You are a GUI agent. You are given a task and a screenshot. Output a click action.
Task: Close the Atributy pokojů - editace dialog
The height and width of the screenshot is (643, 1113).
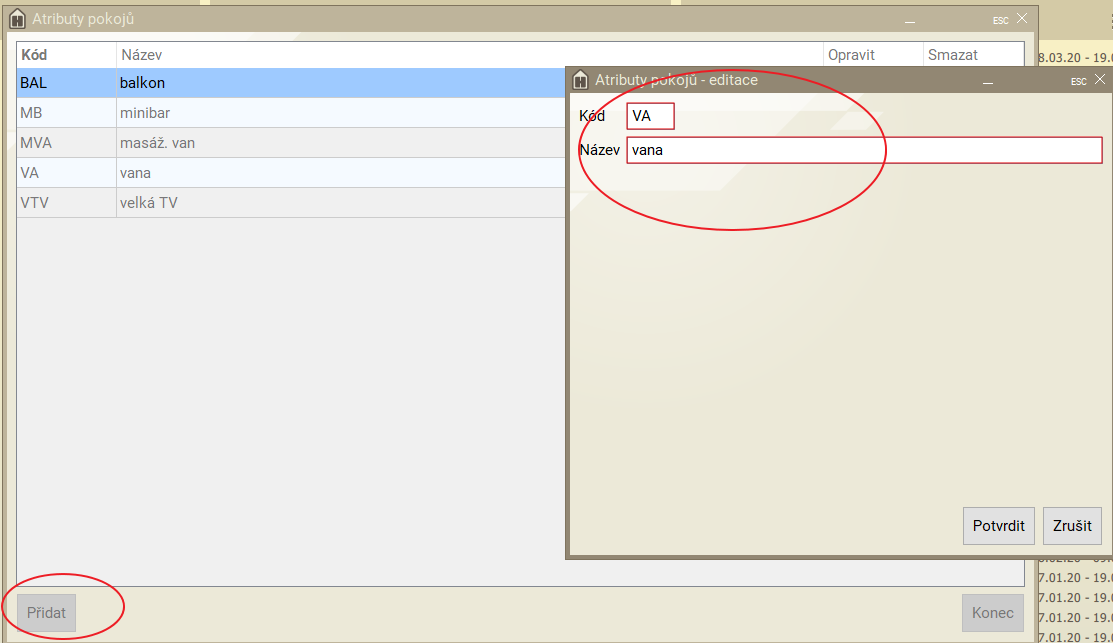(x=1100, y=80)
